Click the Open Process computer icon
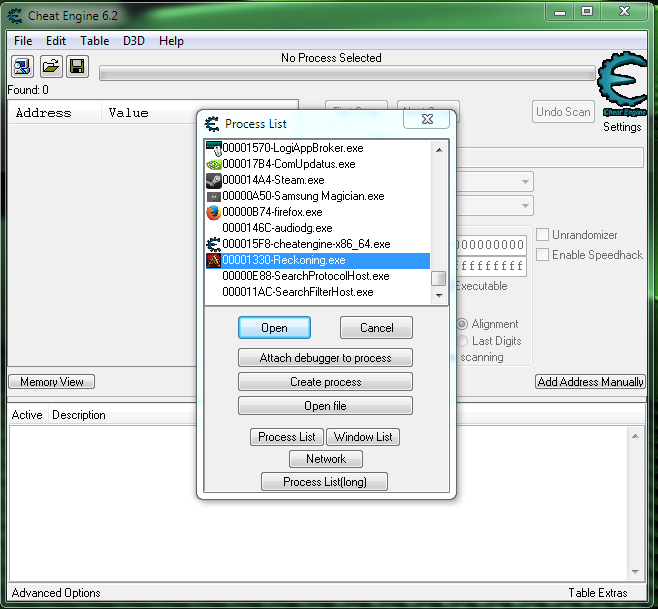658x609 pixels. click(22, 66)
